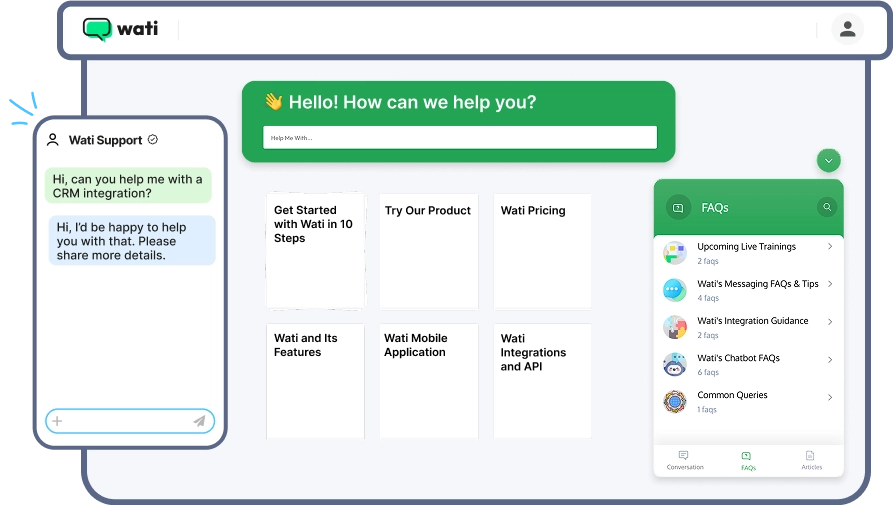
Task: Open Get Started with Wati card
Action: (315, 251)
